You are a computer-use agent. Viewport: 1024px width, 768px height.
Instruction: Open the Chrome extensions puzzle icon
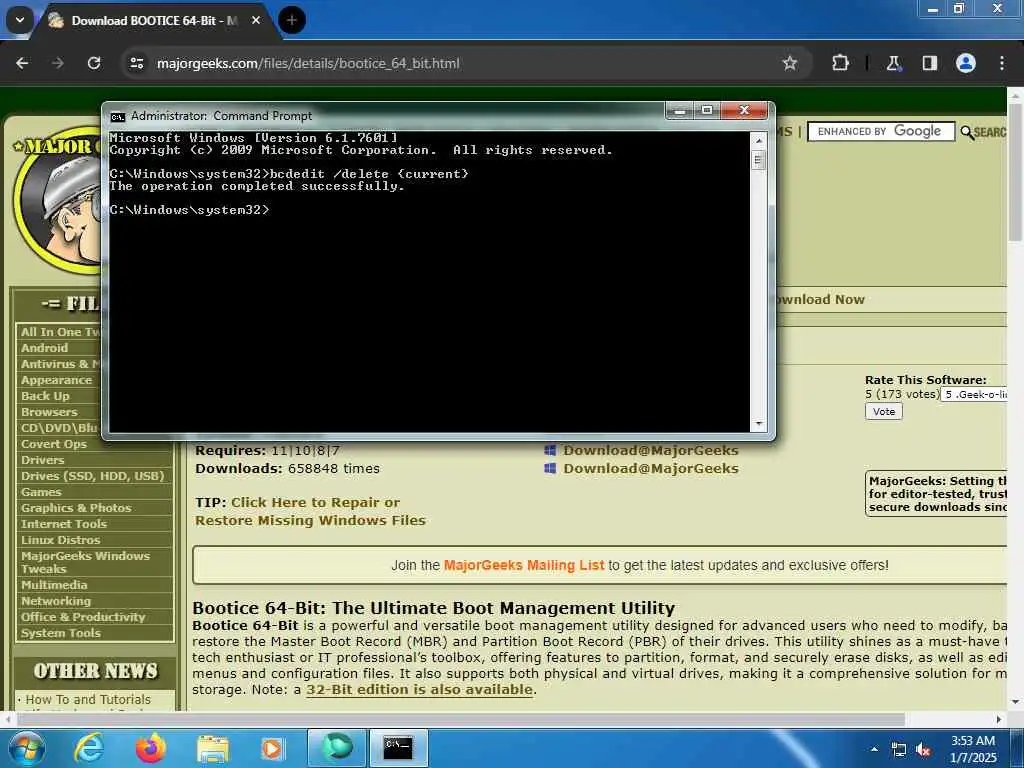click(840, 63)
